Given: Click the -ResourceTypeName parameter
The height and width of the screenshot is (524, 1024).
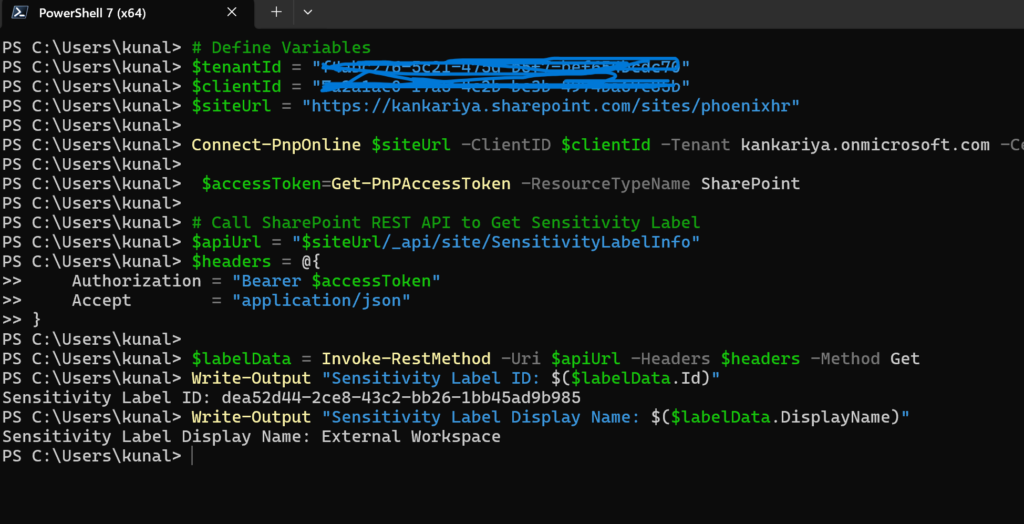Looking at the screenshot, I should 605,184.
